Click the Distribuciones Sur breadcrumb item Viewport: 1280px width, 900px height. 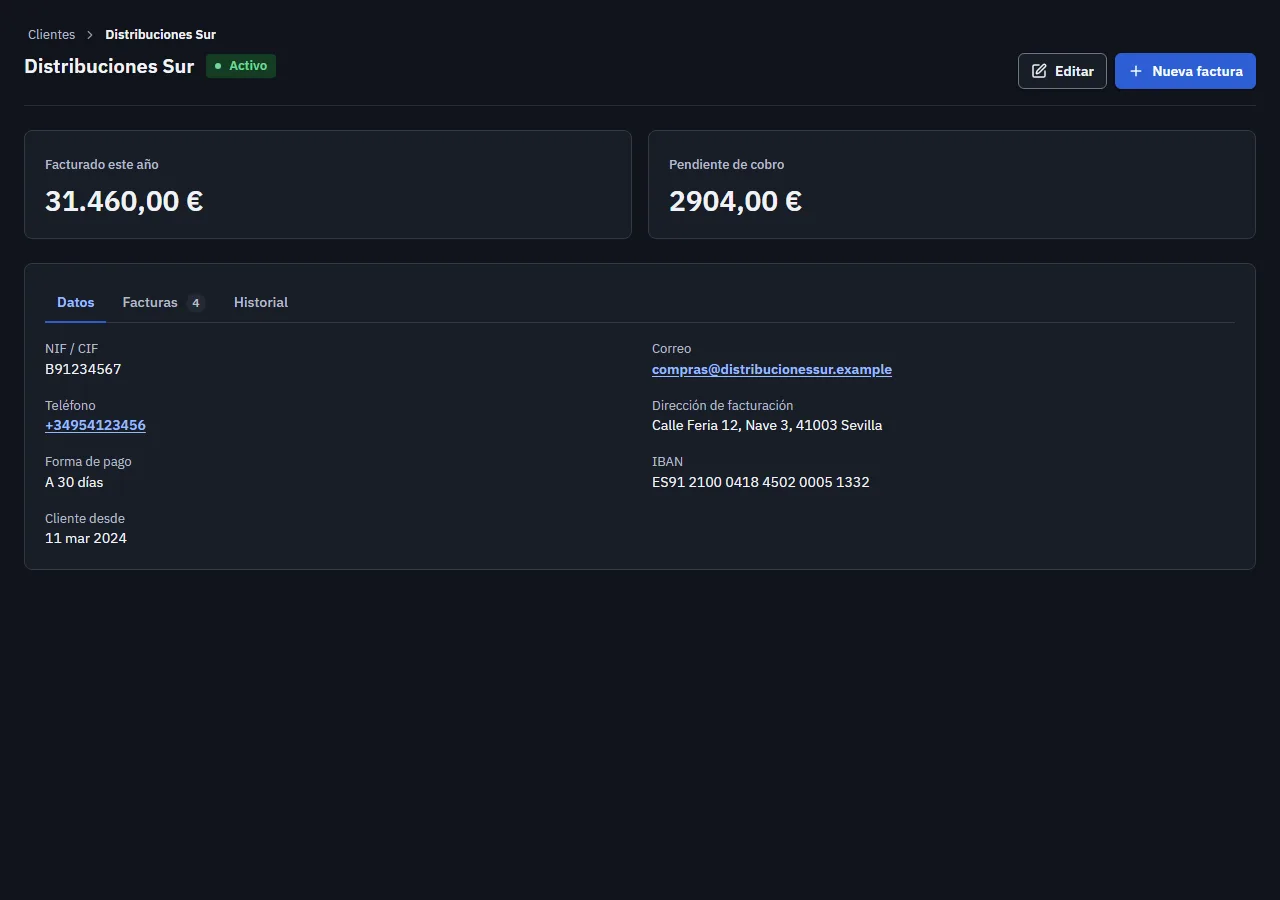pos(160,35)
